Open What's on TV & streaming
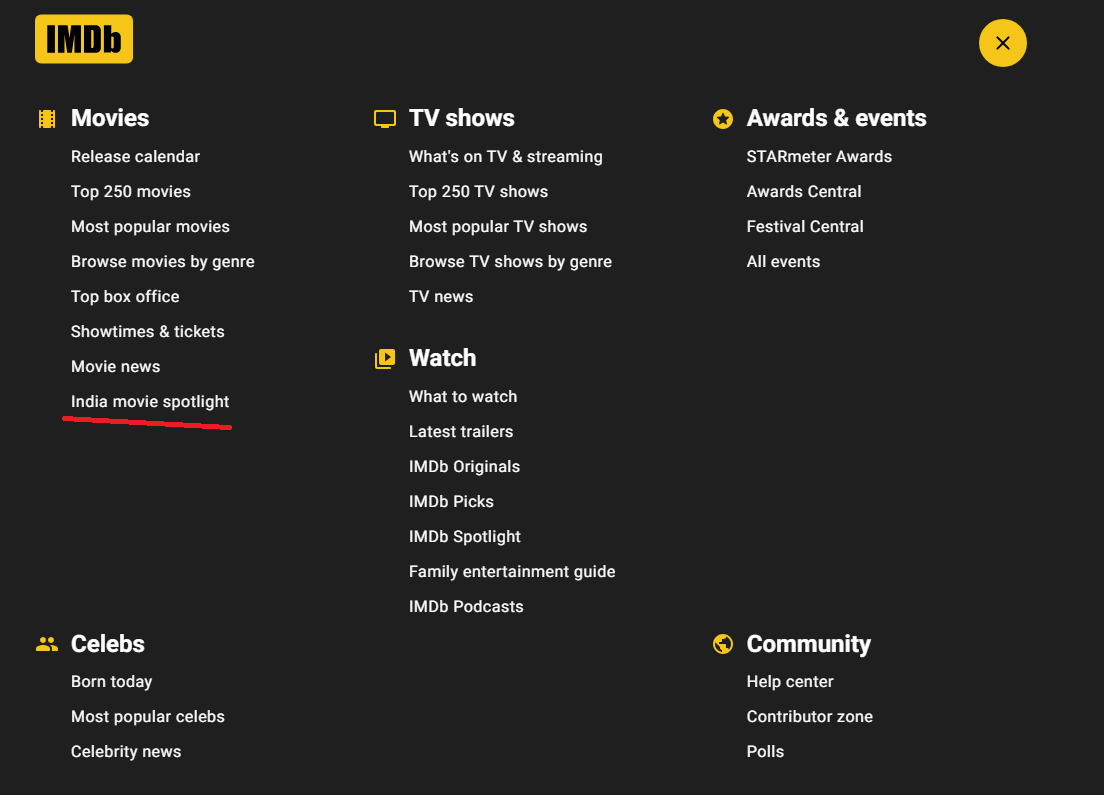The width and height of the screenshot is (1104, 795). click(x=506, y=156)
